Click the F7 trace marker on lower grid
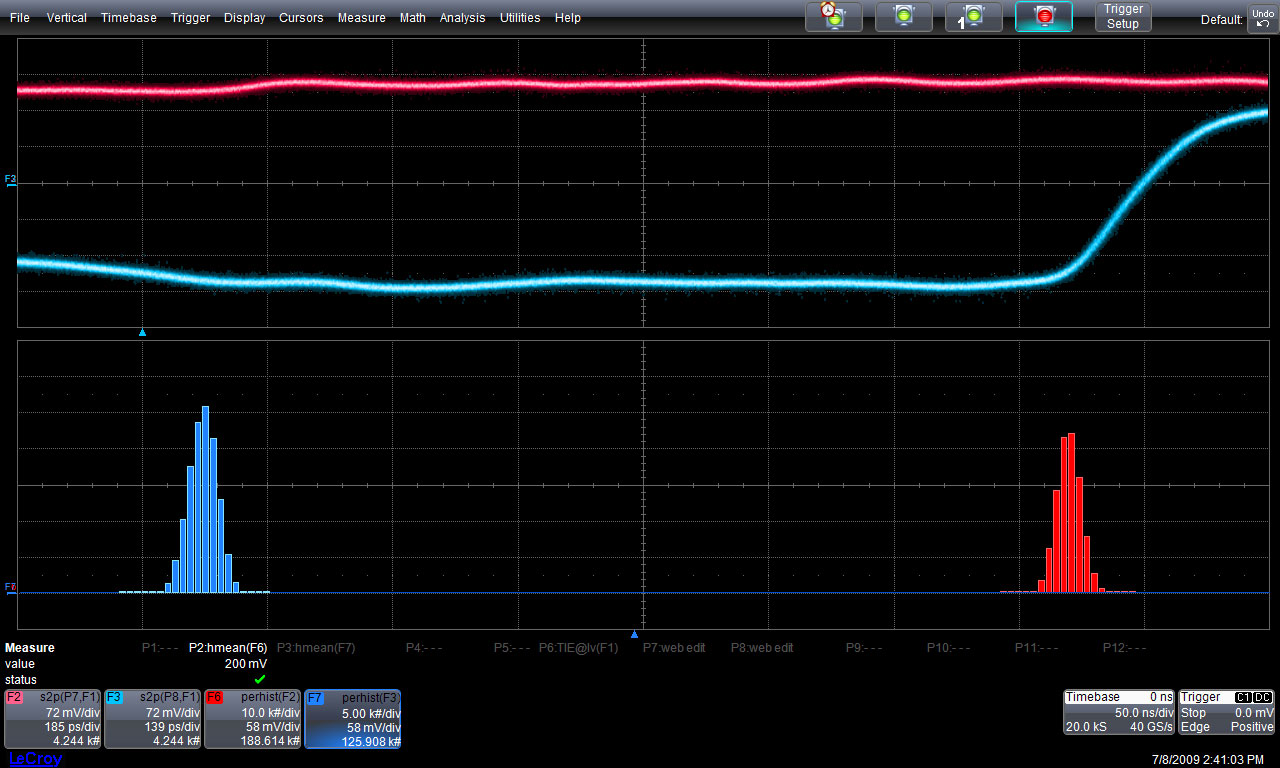Image resolution: width=1280 pixels, height=768 pixels. 11,587
